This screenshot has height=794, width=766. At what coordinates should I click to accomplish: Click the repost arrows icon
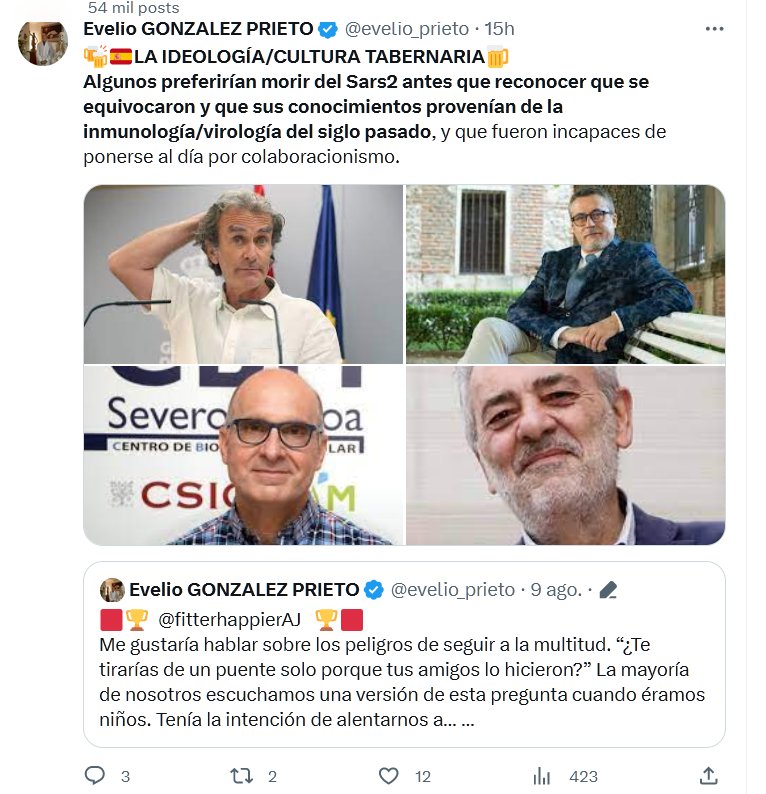(x=241, y=776)
